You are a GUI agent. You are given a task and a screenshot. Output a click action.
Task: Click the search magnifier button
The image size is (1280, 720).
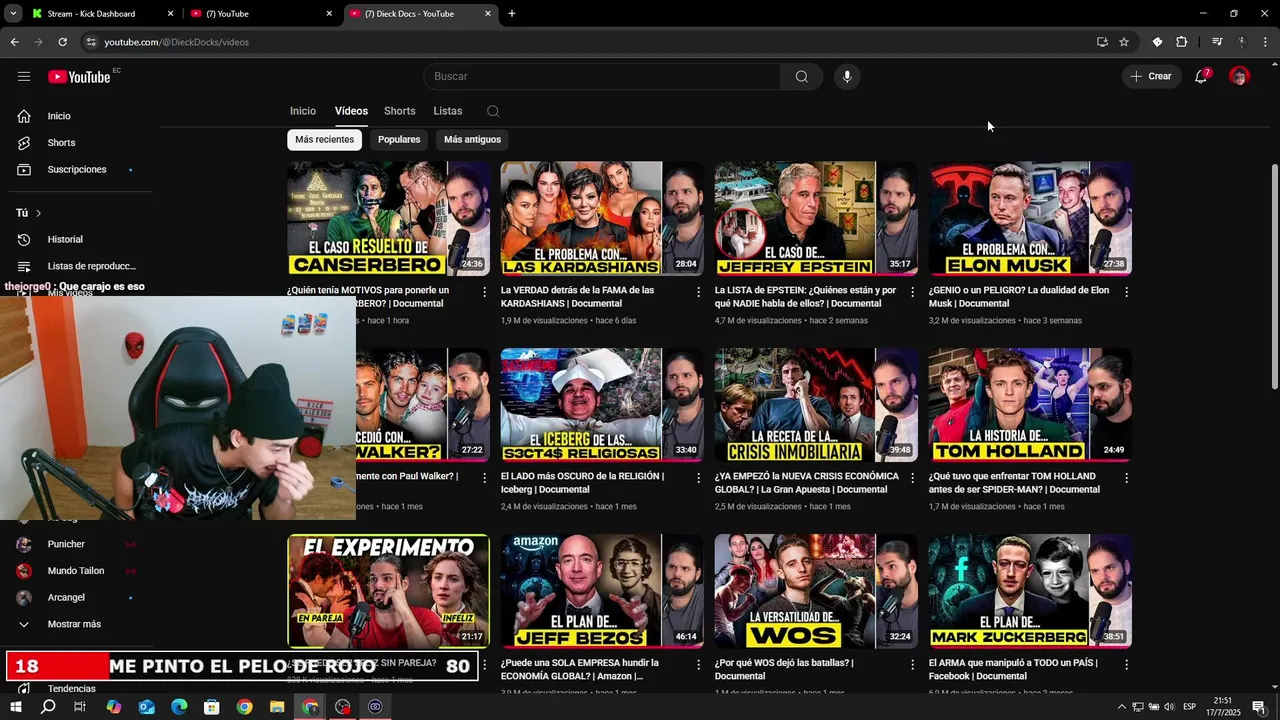click(x=802, y=77)
